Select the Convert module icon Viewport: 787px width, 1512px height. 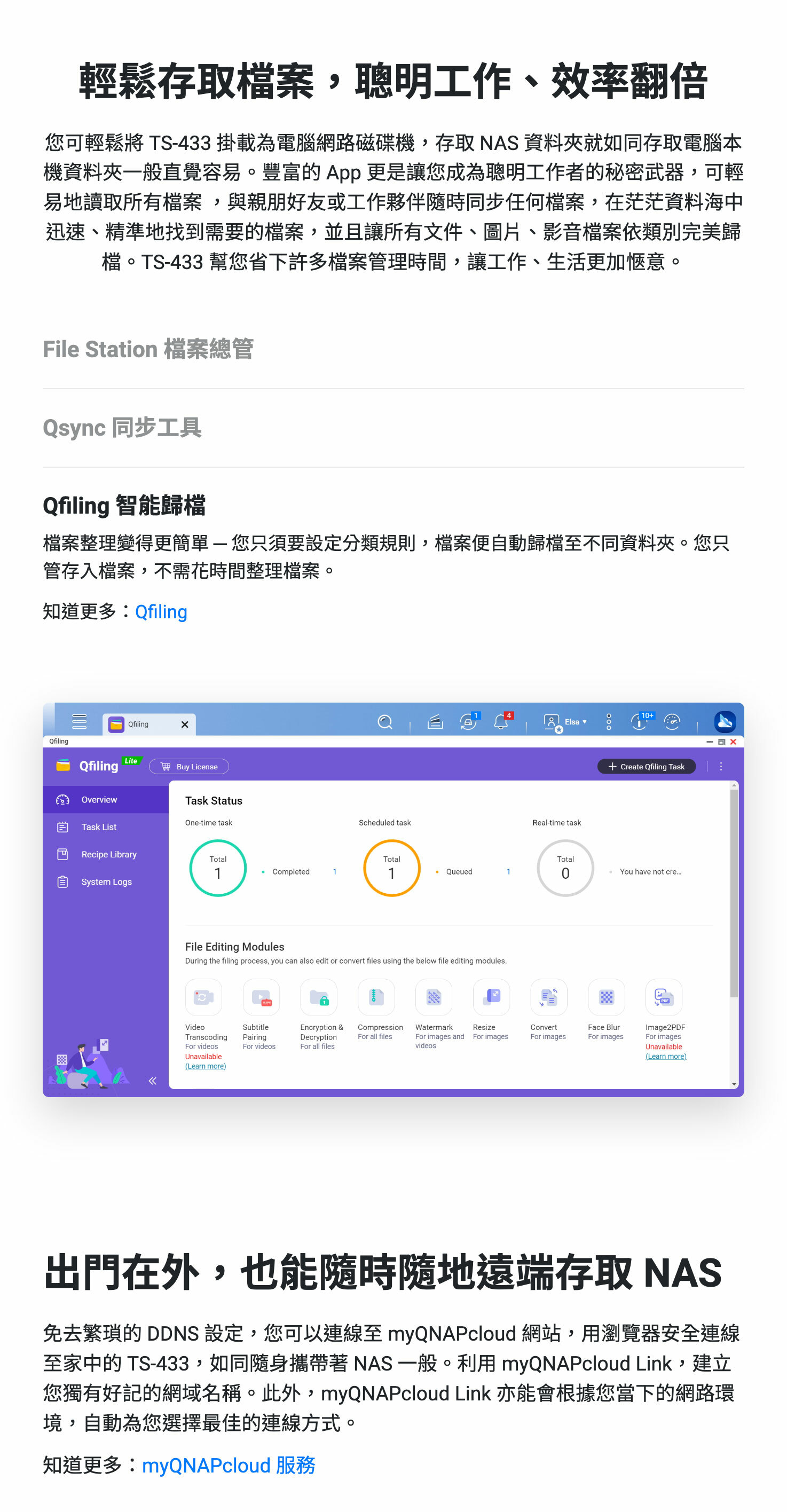point(549,997)
